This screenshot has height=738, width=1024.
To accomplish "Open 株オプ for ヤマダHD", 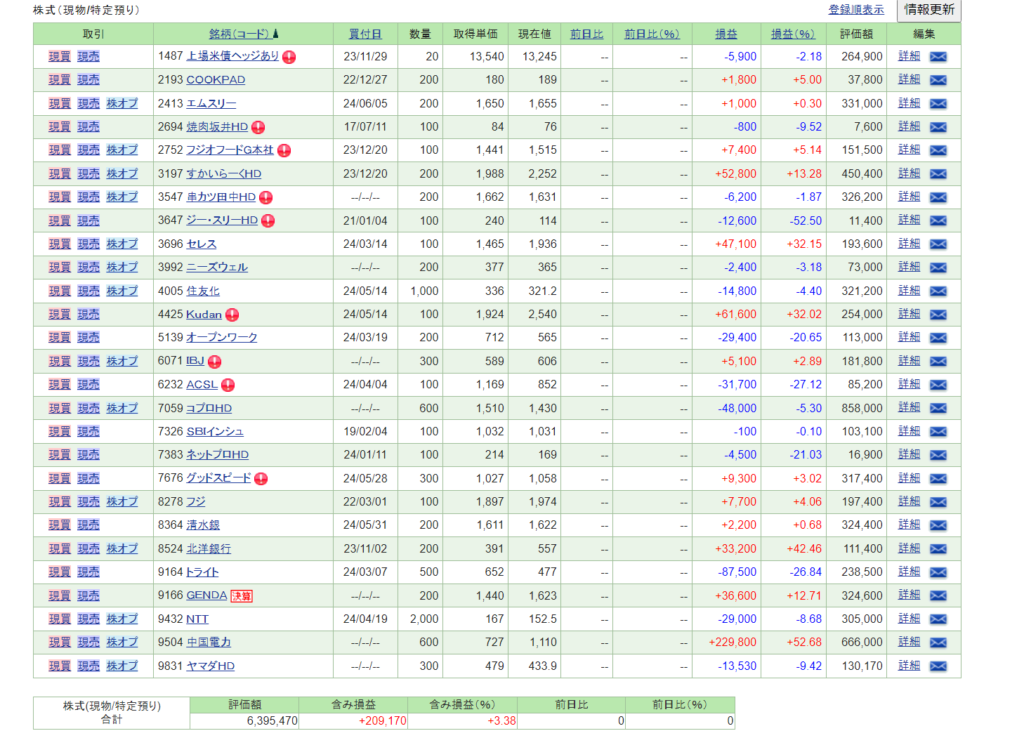I will pos(122,666).
